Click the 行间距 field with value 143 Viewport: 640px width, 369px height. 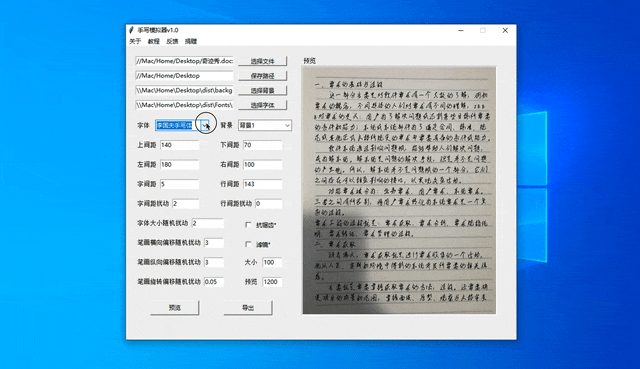pos(262,184)
